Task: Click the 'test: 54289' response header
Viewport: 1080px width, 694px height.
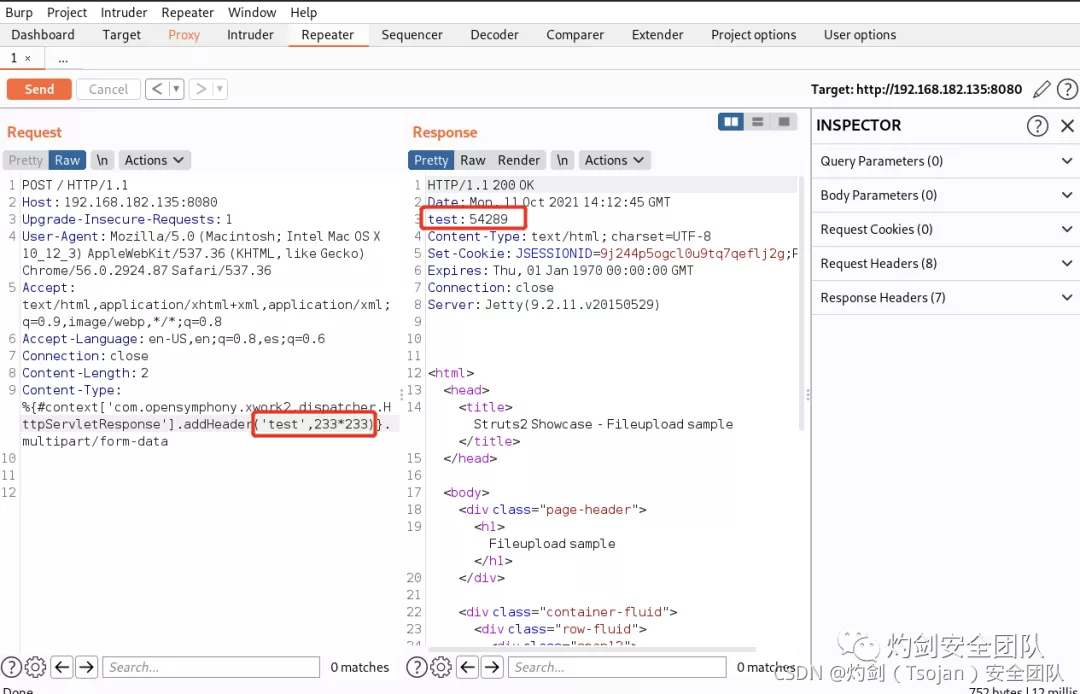Action: [x=468, y=219]
